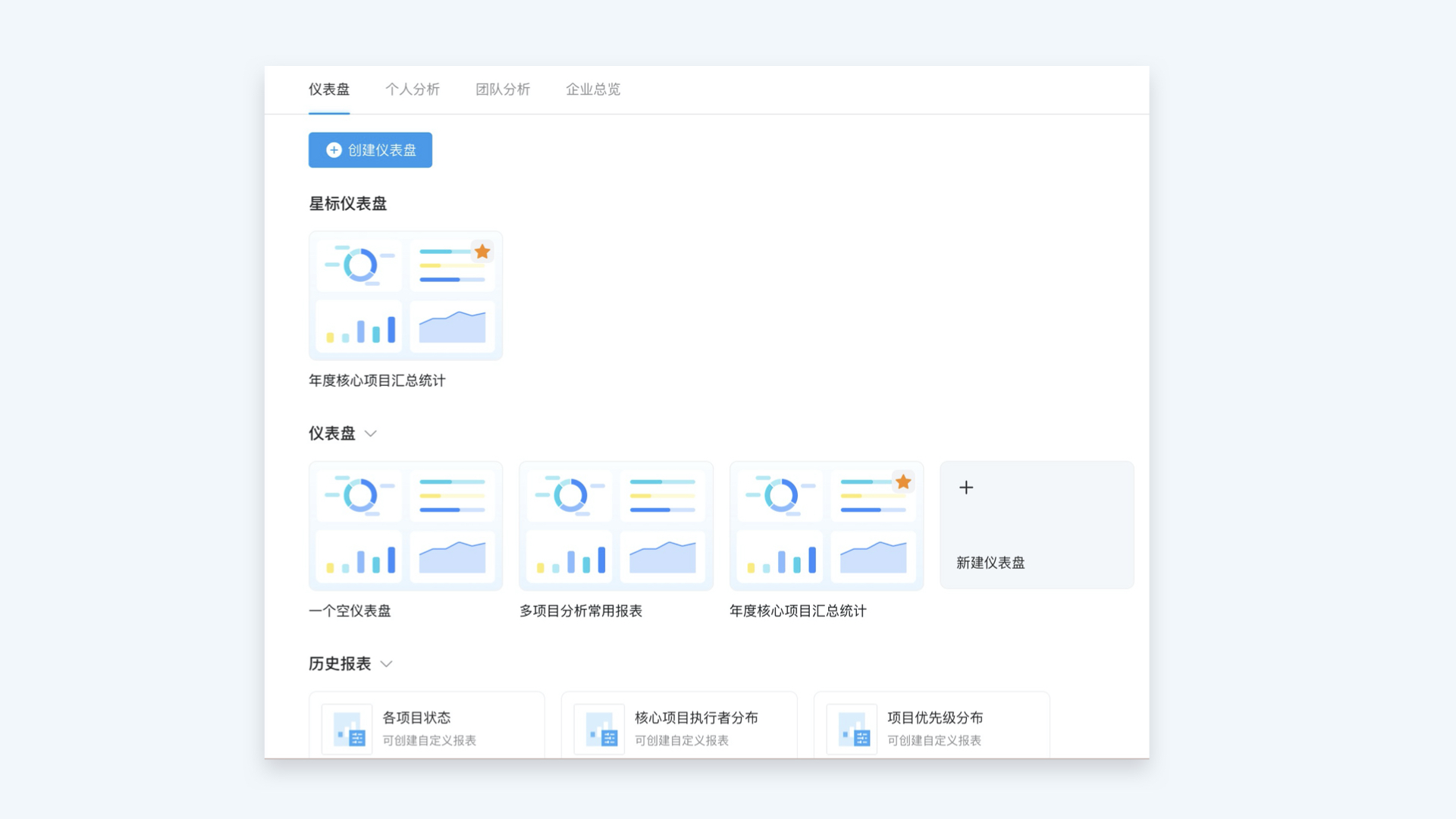Open the 团队分析 tab
This screenshot has height=819, width=1456.
(x=503, y=89)
